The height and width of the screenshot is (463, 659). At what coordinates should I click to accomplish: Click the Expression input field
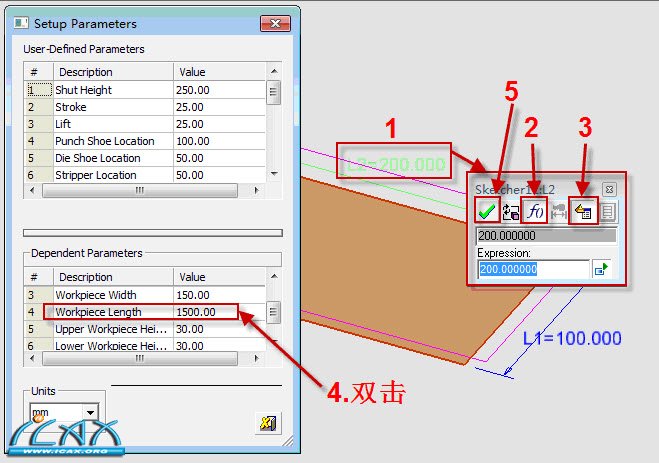click(533, 269)
